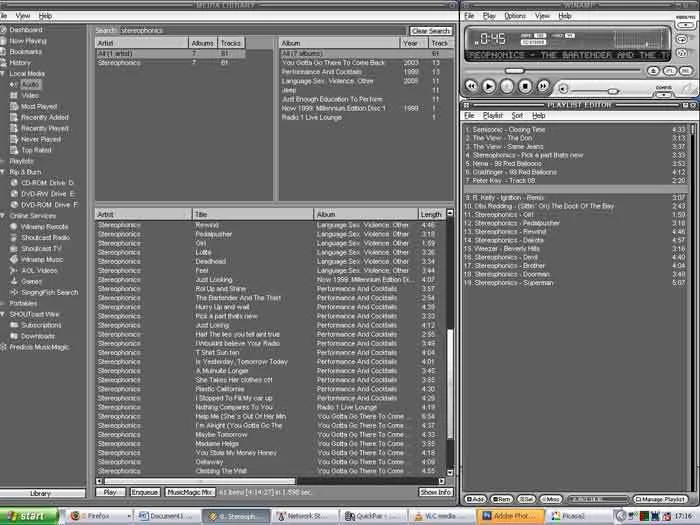
Task: Open the Playlist menu in Playlist Editor
Action: pyautogui.click(x=493, y=116)
